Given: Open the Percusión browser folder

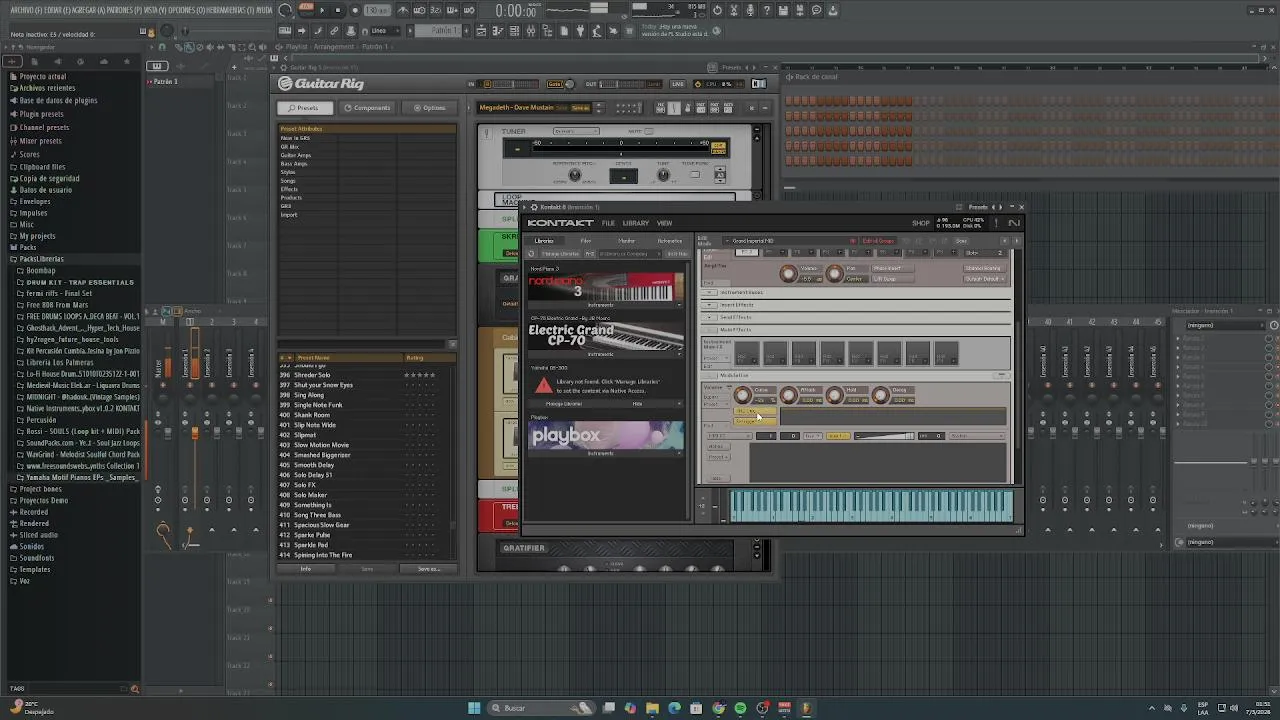Looking at the screenshot, I should point(41,420).
